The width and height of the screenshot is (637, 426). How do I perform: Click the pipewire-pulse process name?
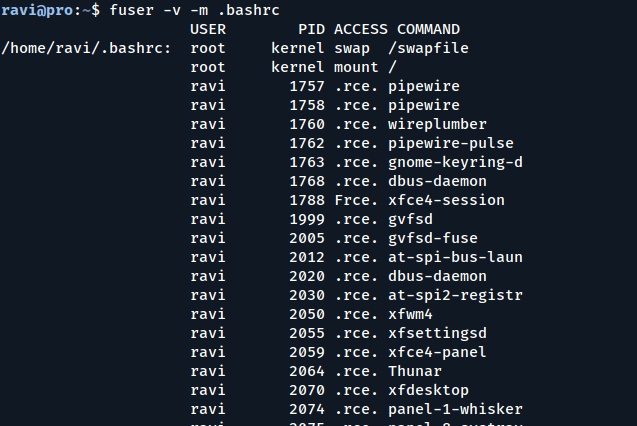446,143
